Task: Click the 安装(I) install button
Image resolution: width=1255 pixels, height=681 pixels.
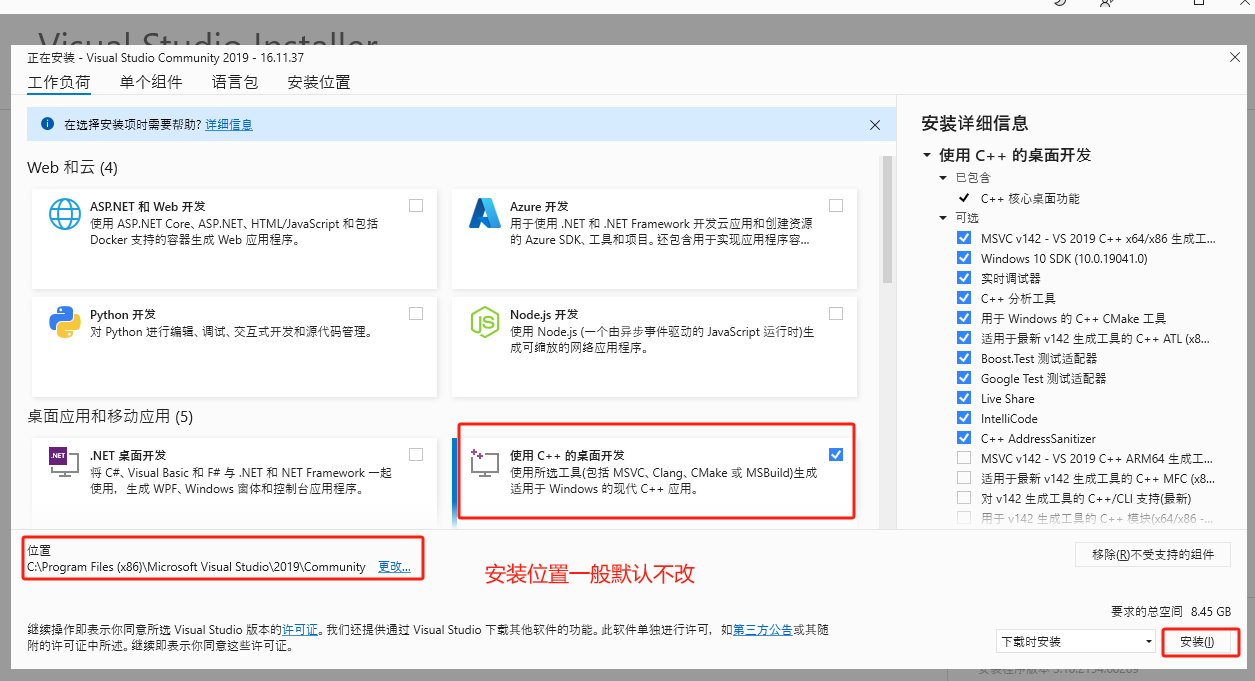Action: [1198, 642]
